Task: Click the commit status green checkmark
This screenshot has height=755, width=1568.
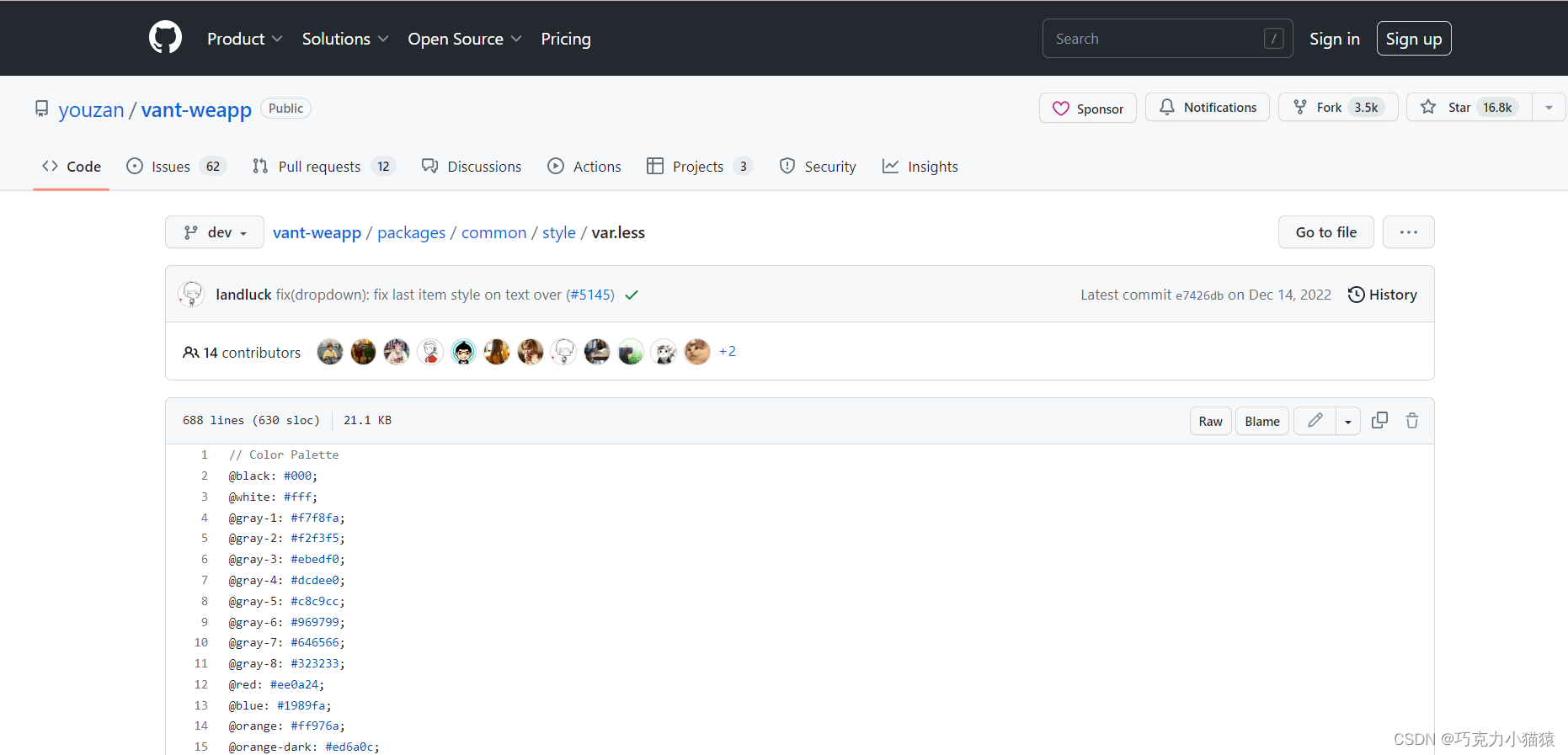Action: point(632,295)
